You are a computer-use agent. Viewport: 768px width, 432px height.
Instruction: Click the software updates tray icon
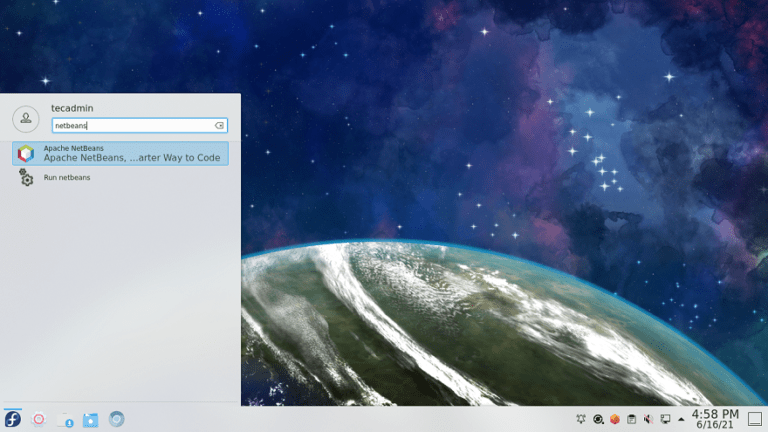click(598, 419)
